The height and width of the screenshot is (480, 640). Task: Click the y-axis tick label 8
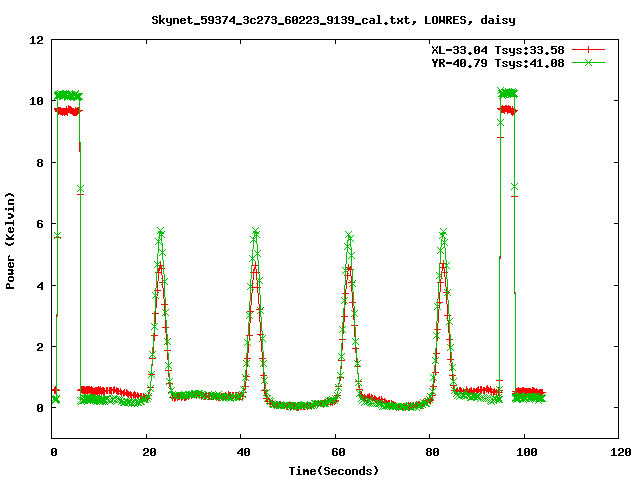click(40, 162)
